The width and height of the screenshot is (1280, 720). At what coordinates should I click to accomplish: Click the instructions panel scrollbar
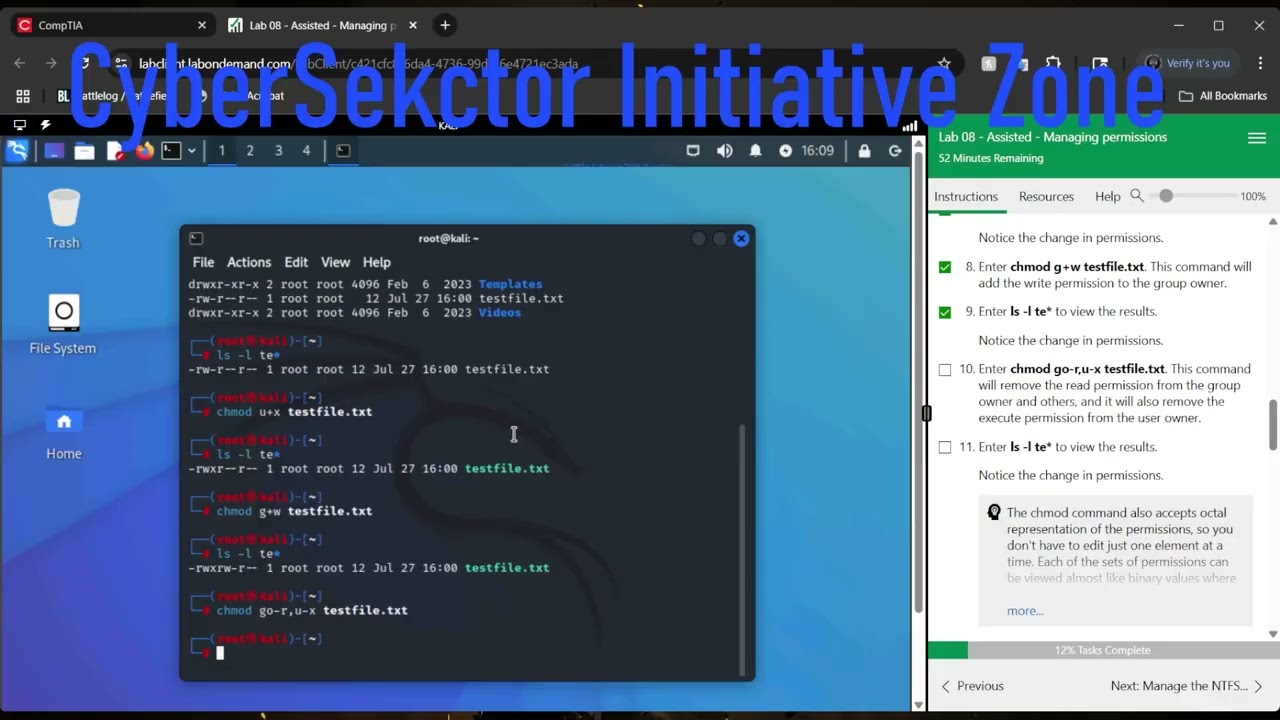pyautogui.click(x=1273, y=425)
